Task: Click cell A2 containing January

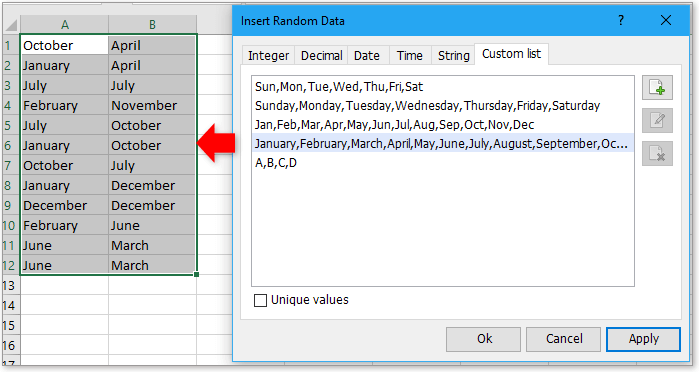Action: [64, 65]
